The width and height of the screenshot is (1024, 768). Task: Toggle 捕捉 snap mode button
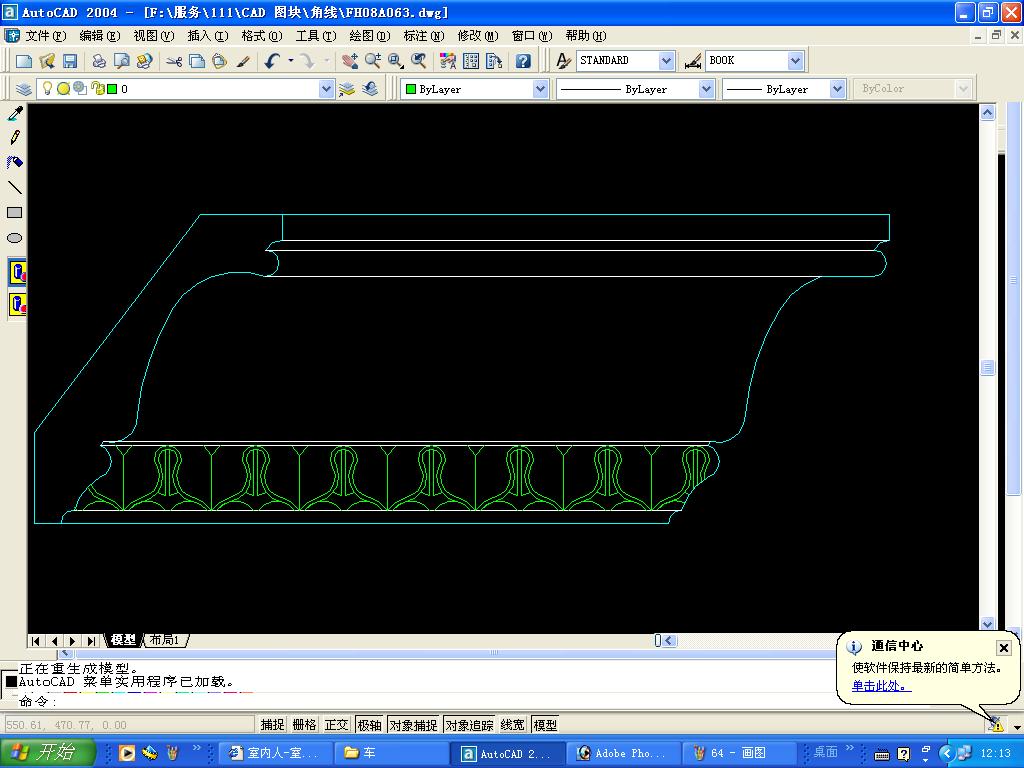click(x=272, y=725)
